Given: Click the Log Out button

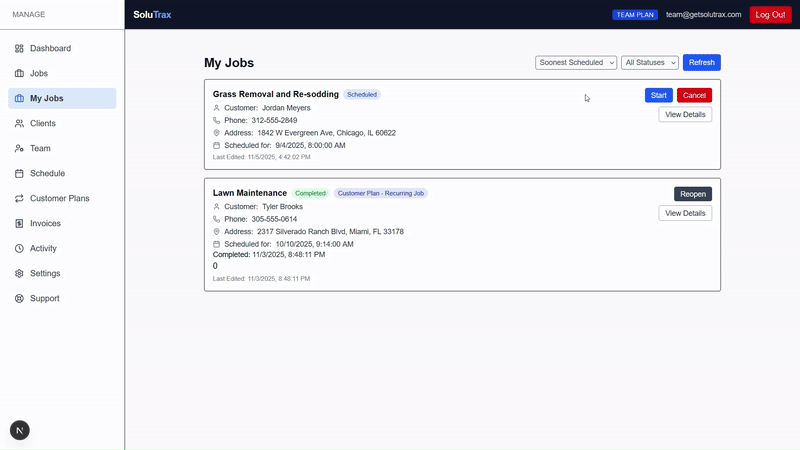Looking at the screenshot, I should 770,15.
